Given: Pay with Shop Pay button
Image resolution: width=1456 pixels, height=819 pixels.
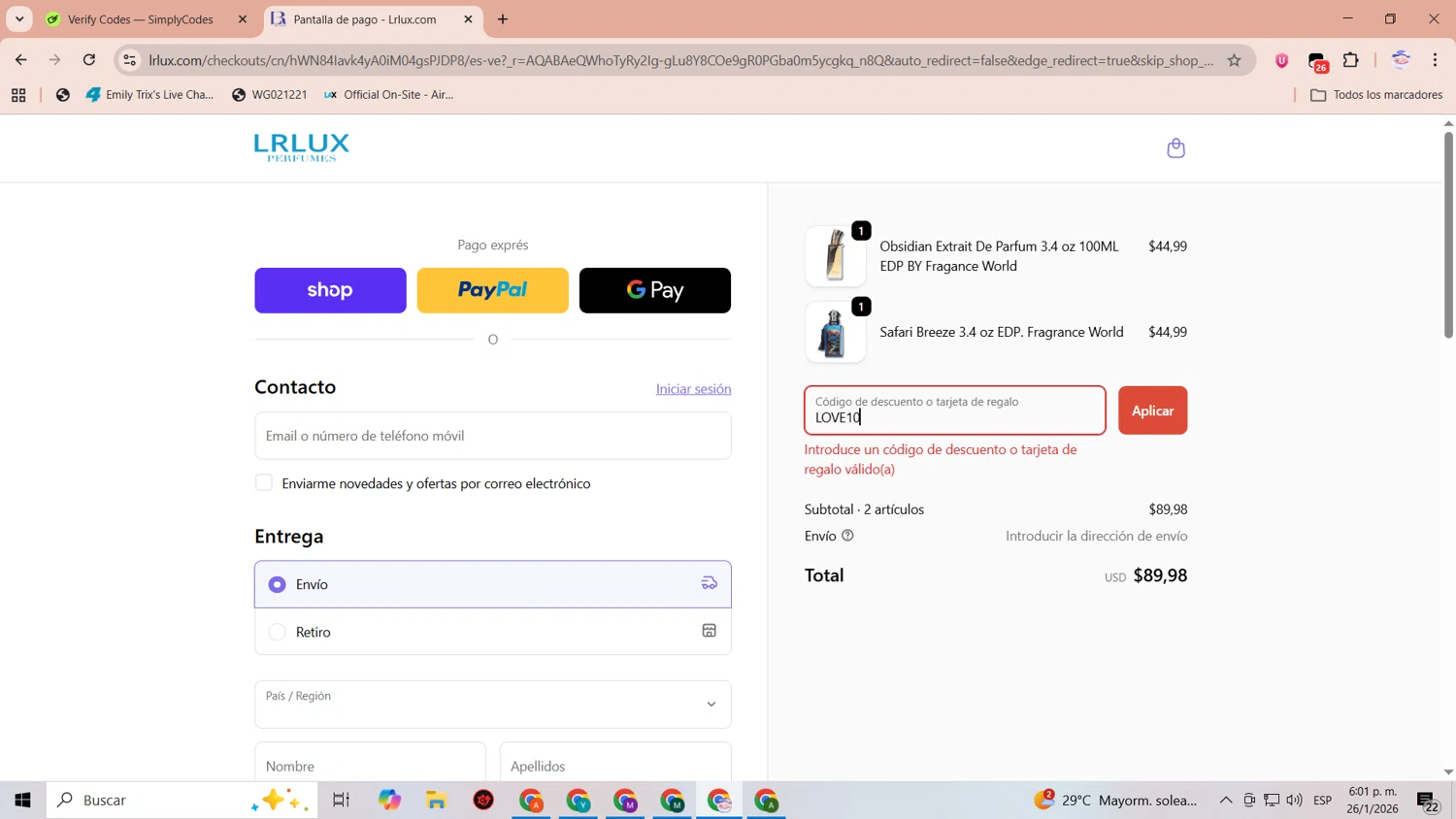Looking at the screenshot, I should pos(330,290).
